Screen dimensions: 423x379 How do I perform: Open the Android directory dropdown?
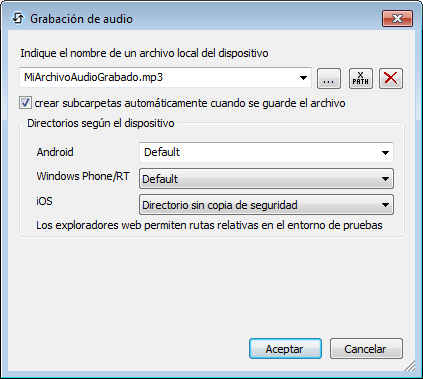point(266,152)
